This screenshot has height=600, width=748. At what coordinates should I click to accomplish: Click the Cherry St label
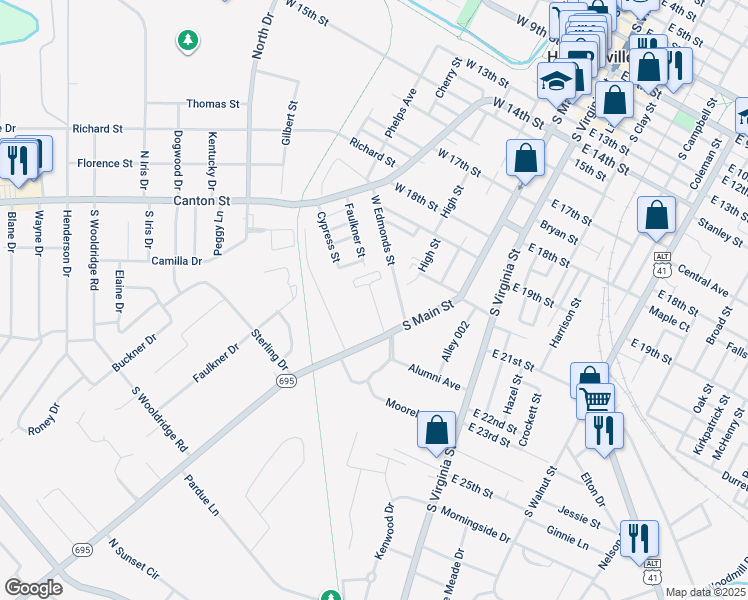click(448, 78)
